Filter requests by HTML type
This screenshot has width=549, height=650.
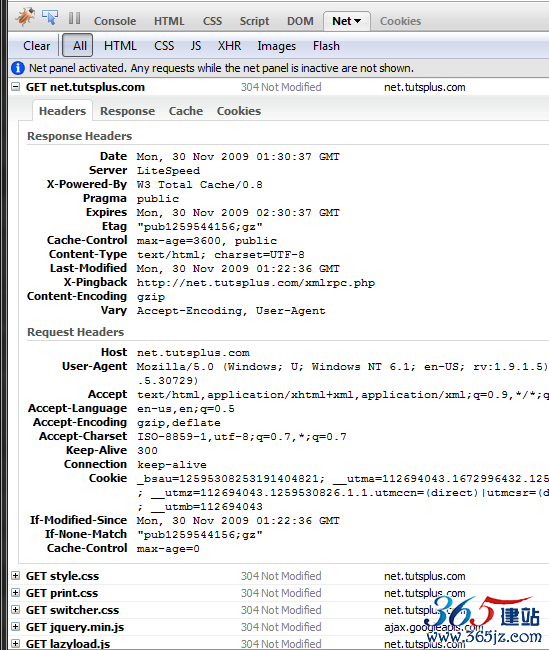120,46
